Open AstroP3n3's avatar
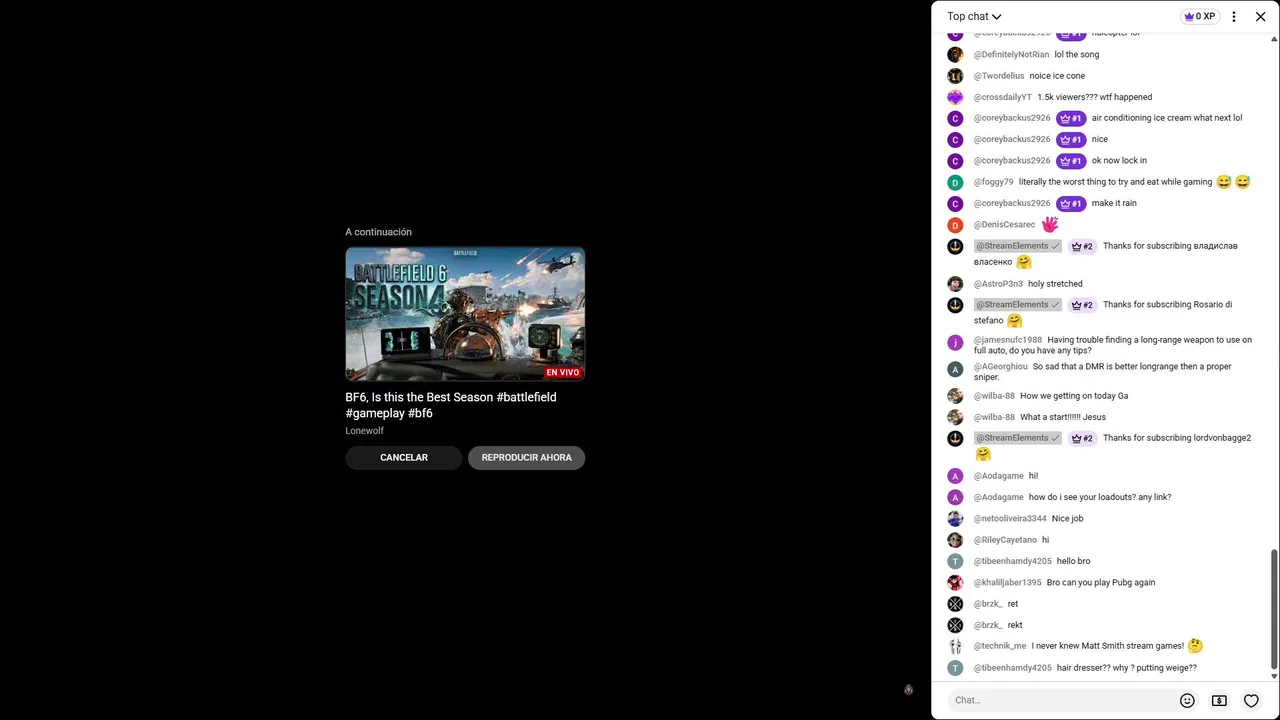 (x=955, y=284)
